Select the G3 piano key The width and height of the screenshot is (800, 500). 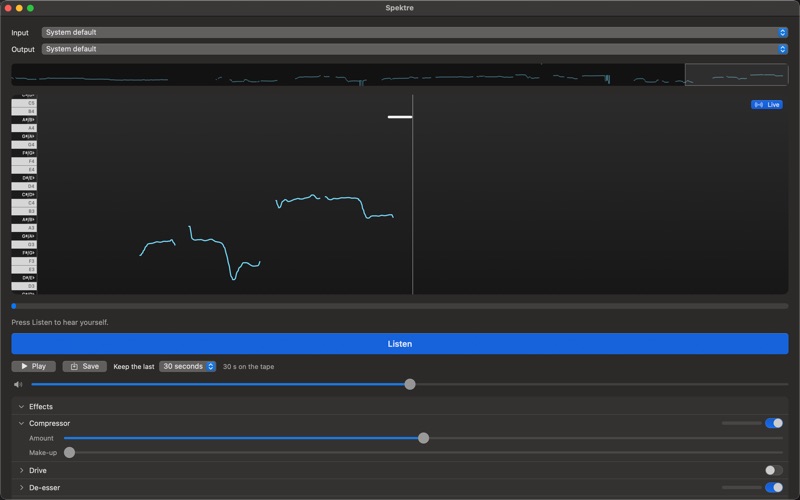click(x=24, y=244)
